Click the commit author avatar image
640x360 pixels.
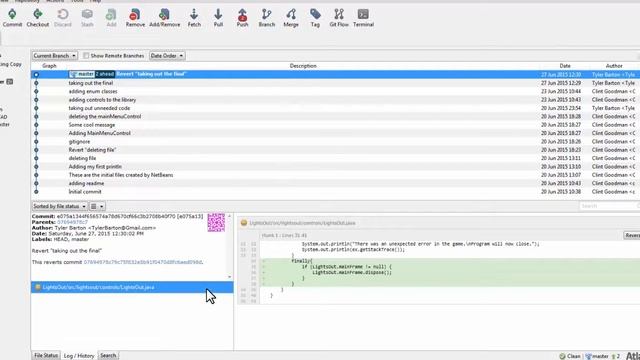coord(216,222)
